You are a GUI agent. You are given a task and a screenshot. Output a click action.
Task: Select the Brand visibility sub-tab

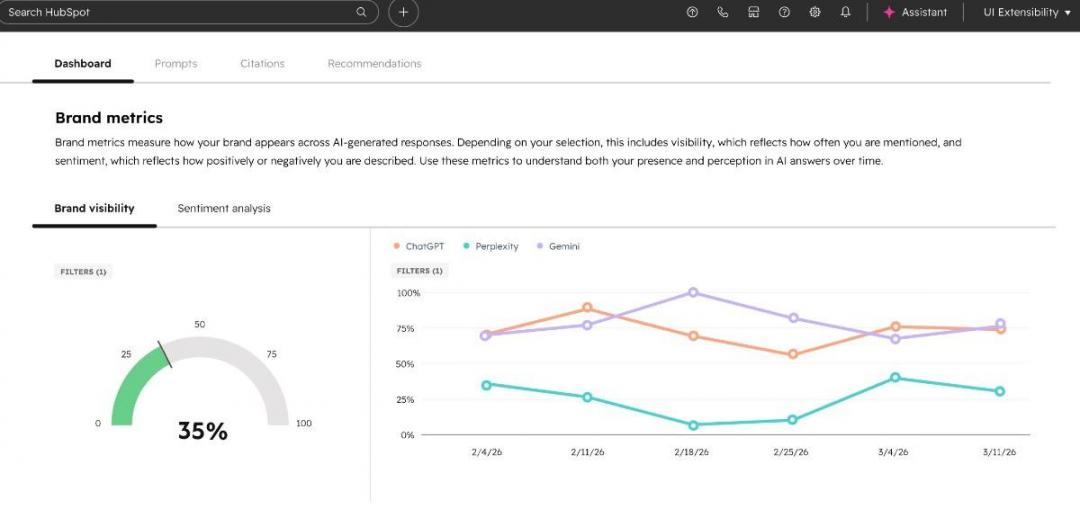pos(94,208)
